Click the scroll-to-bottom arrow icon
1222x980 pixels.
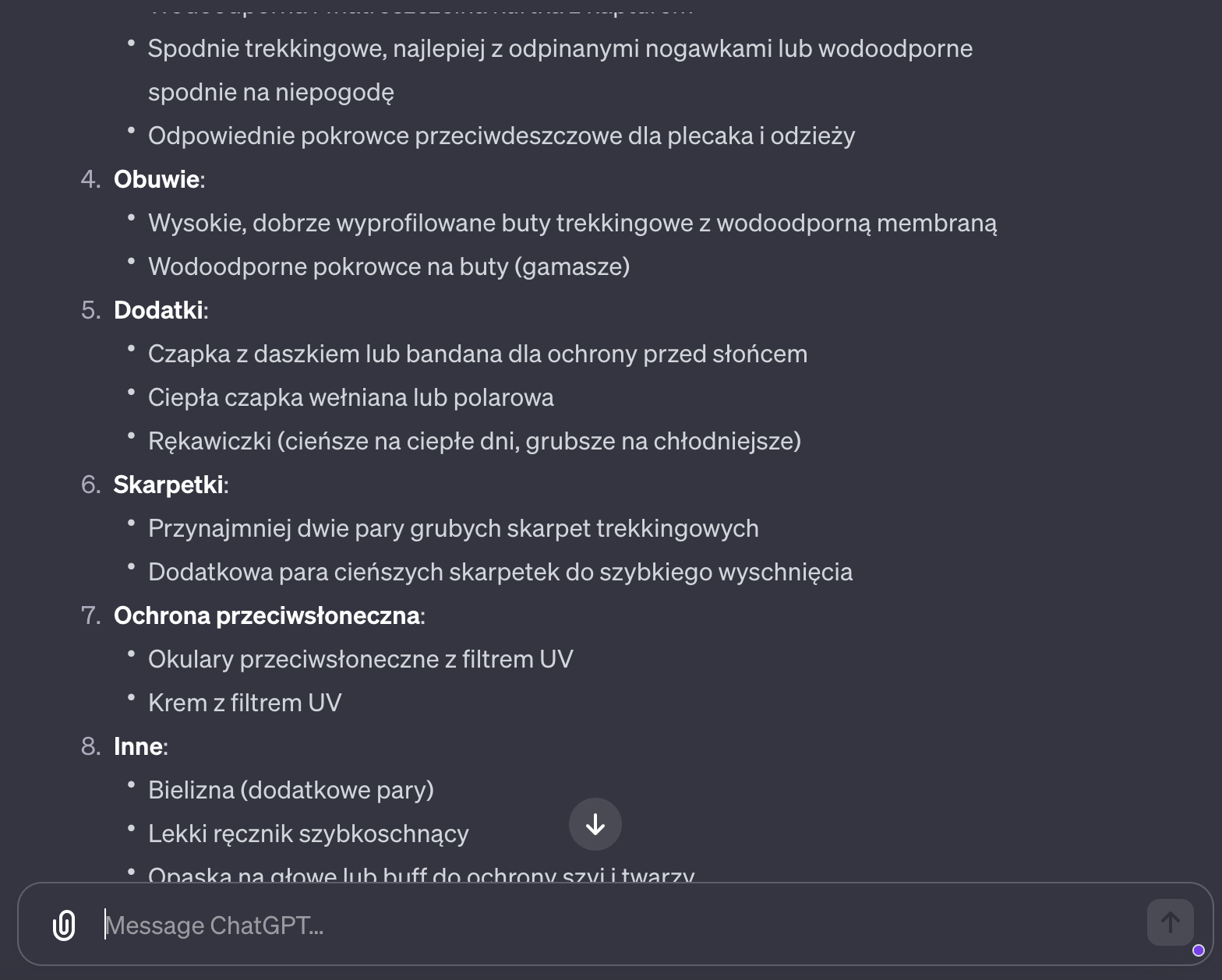[x=595, y=824]
